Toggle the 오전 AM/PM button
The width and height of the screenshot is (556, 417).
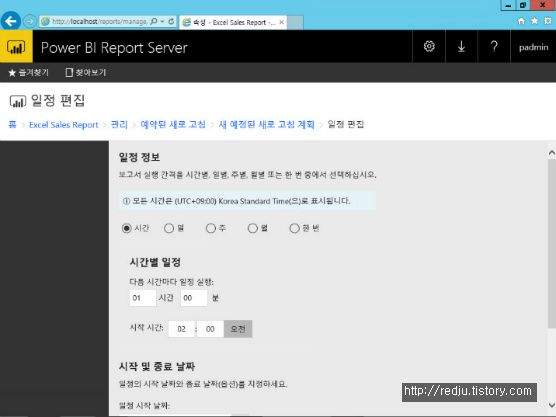tap(238, 329)
